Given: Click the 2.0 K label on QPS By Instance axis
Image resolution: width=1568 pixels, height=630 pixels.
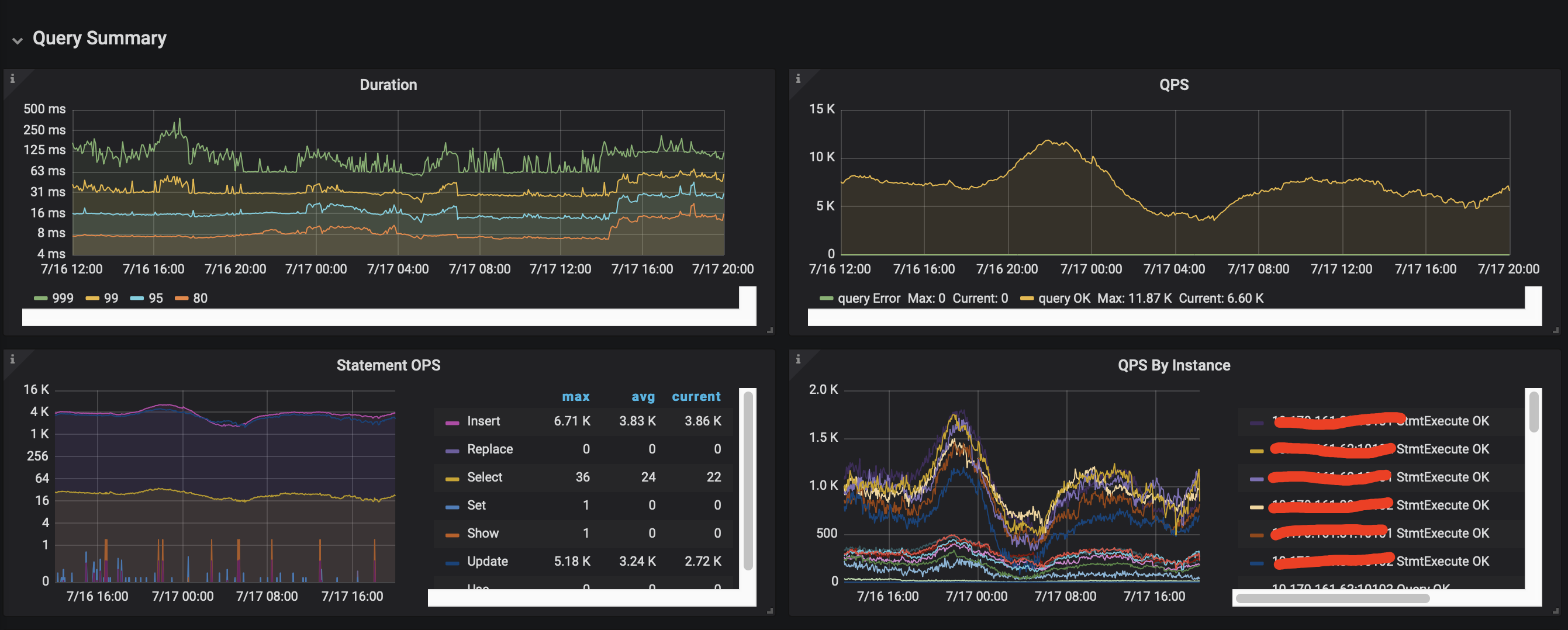Looking at the screenshot, I should click(823, 390).
